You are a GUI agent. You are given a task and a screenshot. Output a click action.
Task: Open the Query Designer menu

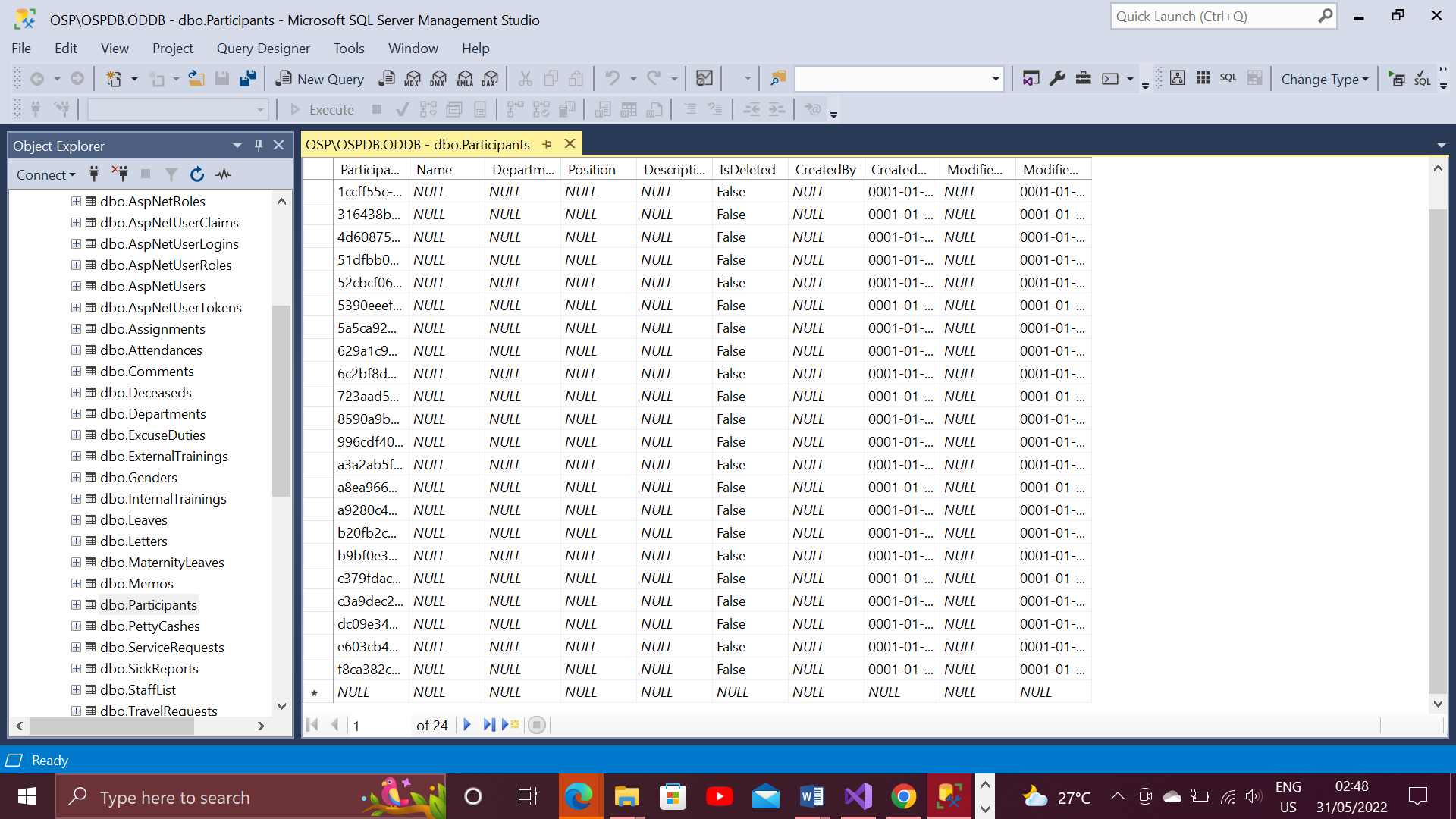(263, 48)
